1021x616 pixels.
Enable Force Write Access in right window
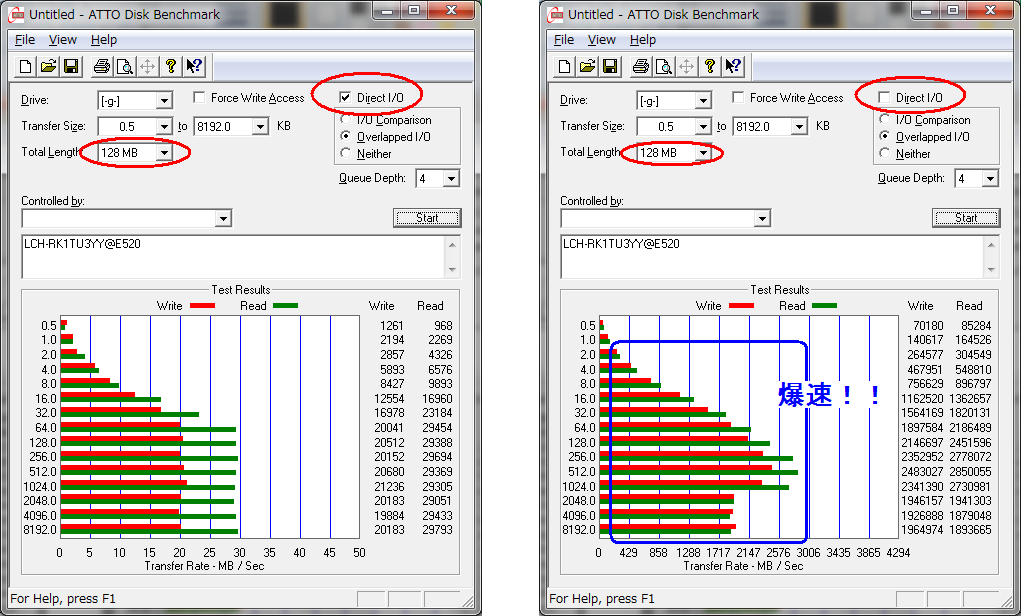point(738,98)
